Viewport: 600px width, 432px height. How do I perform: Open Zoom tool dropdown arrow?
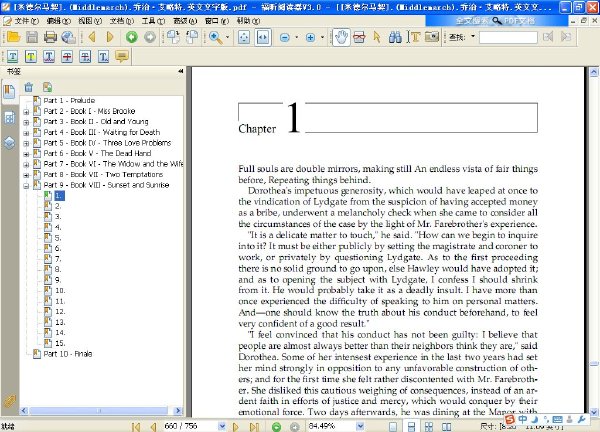coord(228,37)
